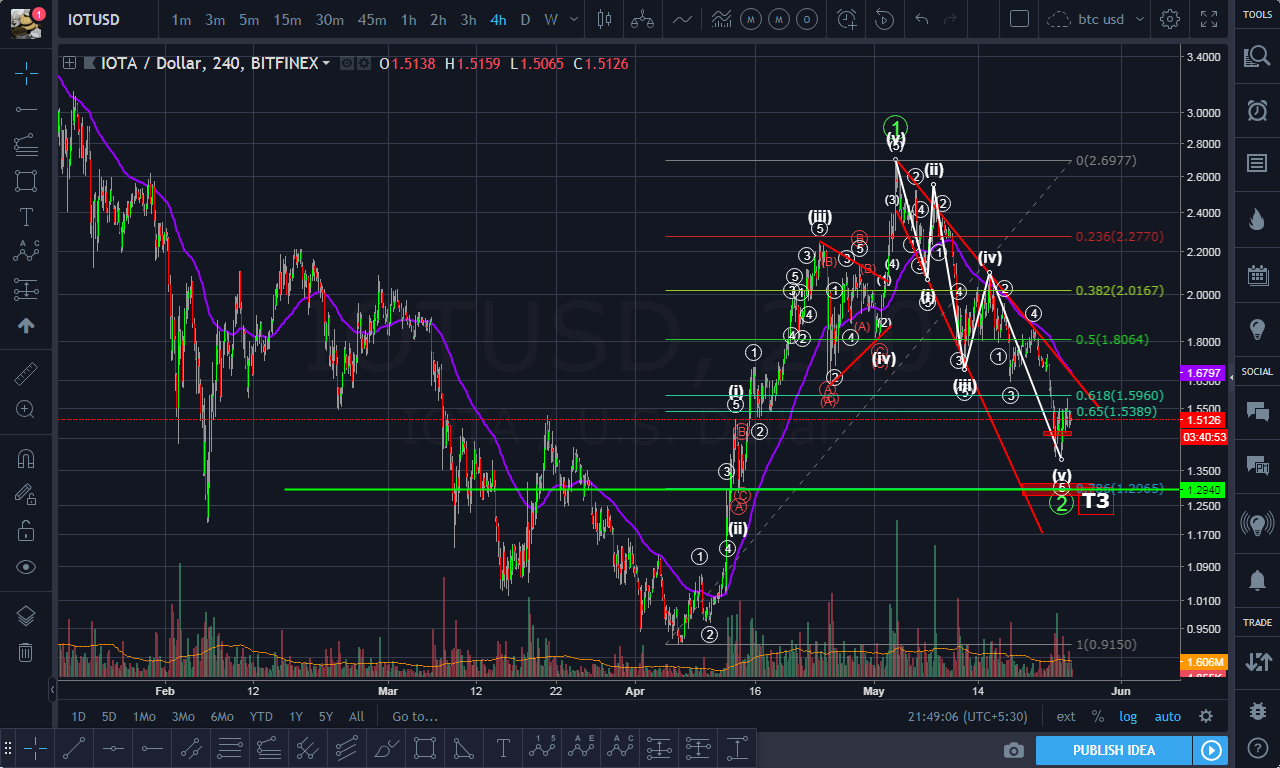Activate the zoom-in magnifier tool
This screenshot has width=1280, height=768.
point(26,409)
